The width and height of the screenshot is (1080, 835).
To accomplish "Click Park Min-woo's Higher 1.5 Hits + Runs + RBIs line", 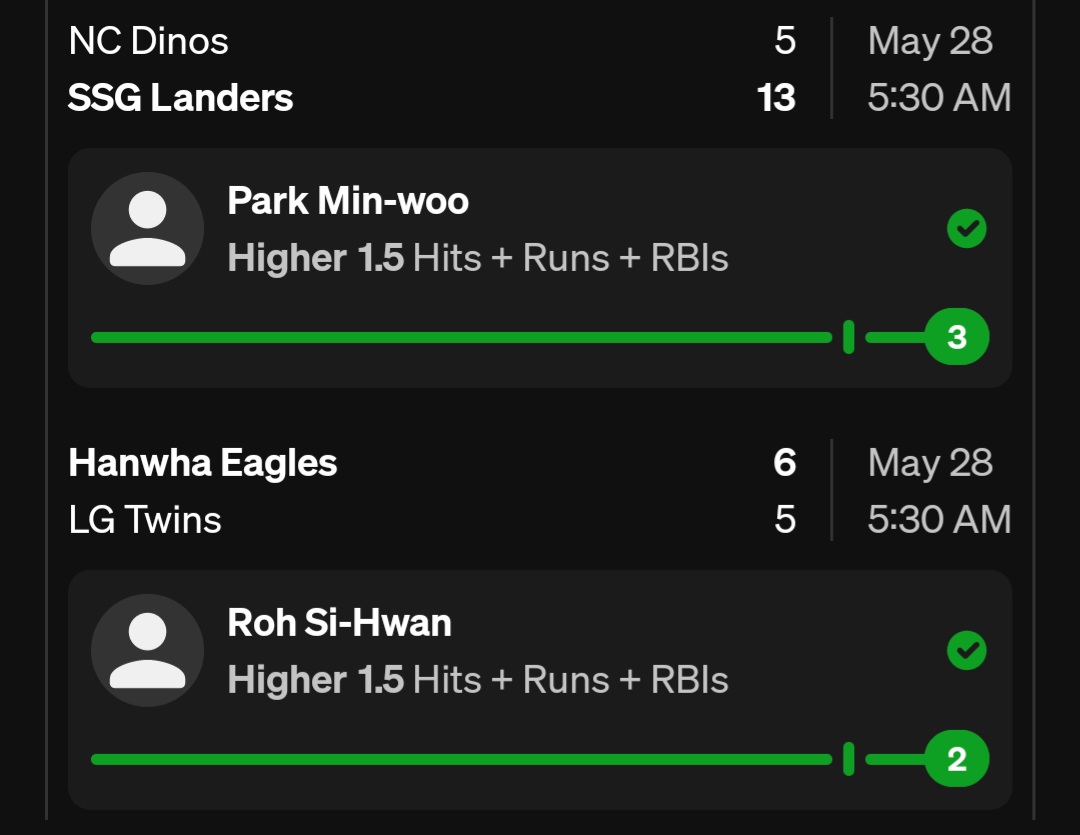I will (x=478, y=258).
